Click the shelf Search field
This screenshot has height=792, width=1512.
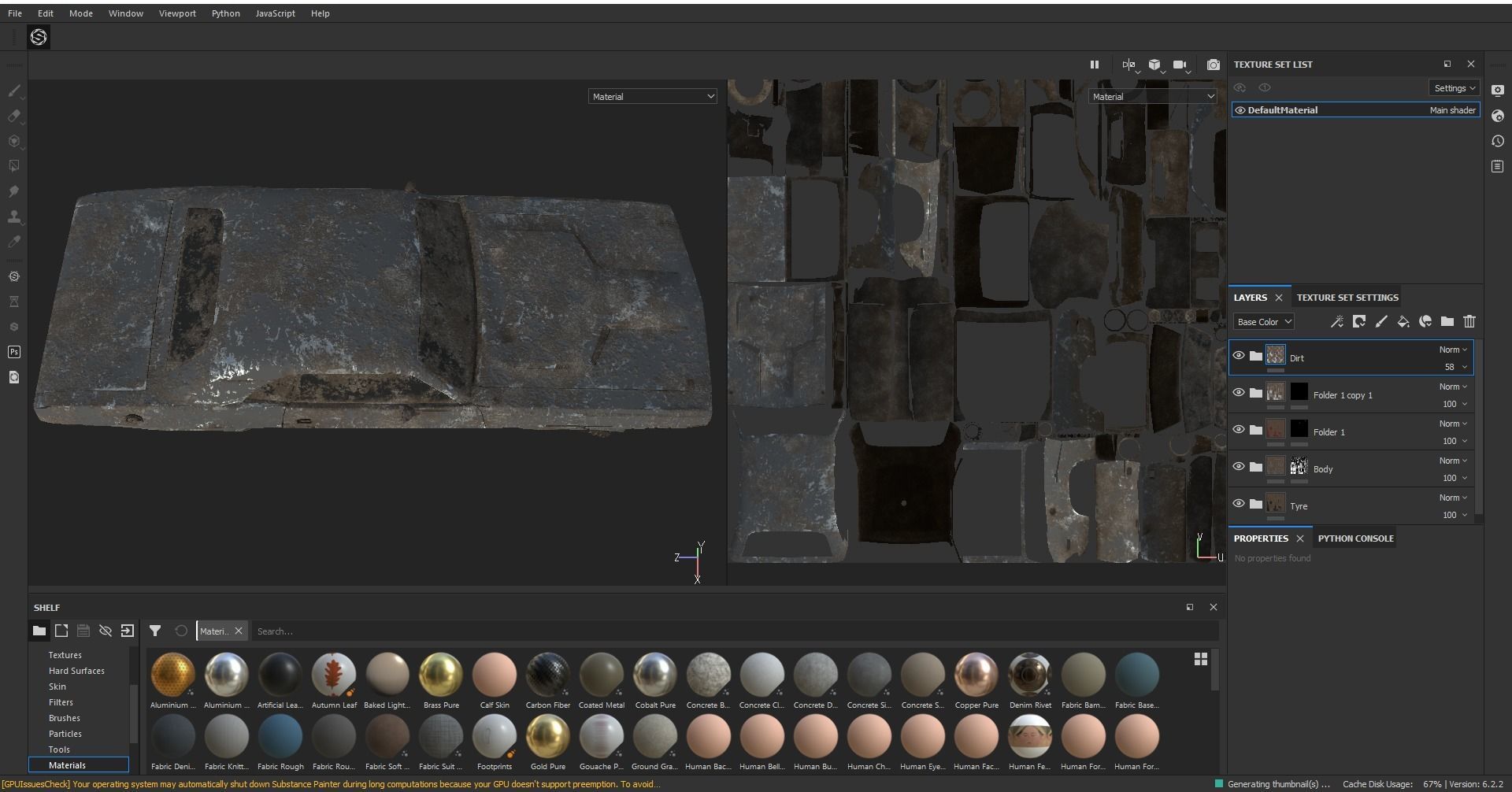click(736, 631)
